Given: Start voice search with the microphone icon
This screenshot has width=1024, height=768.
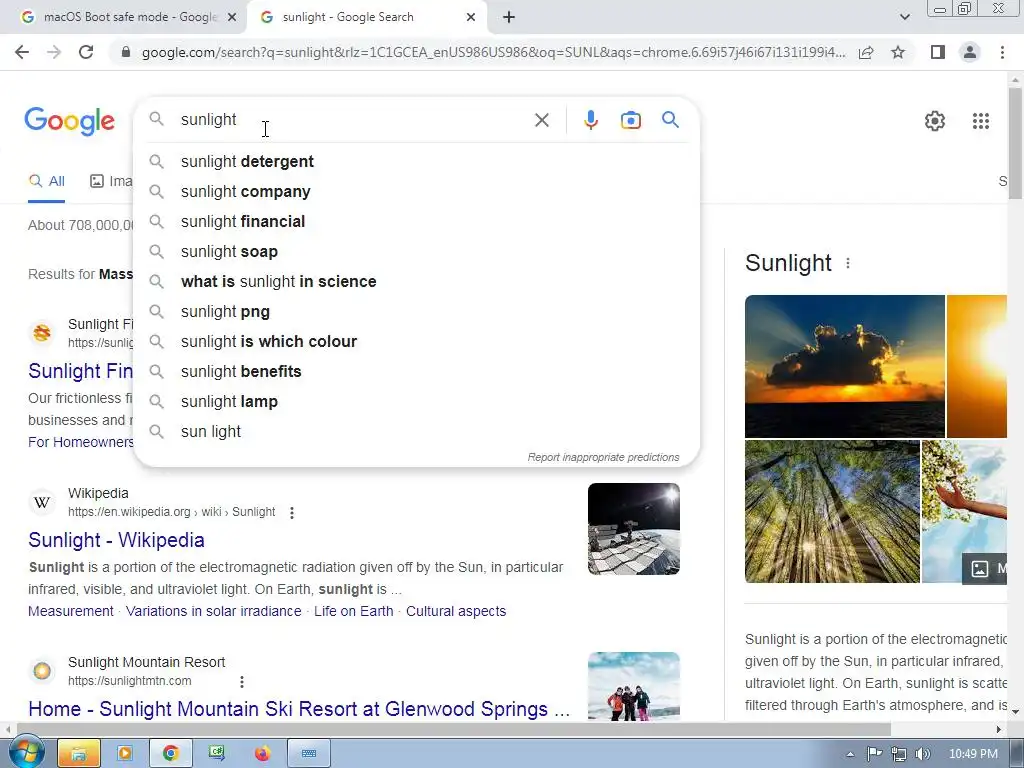Looking at the screenshot, I should (590, 120).
